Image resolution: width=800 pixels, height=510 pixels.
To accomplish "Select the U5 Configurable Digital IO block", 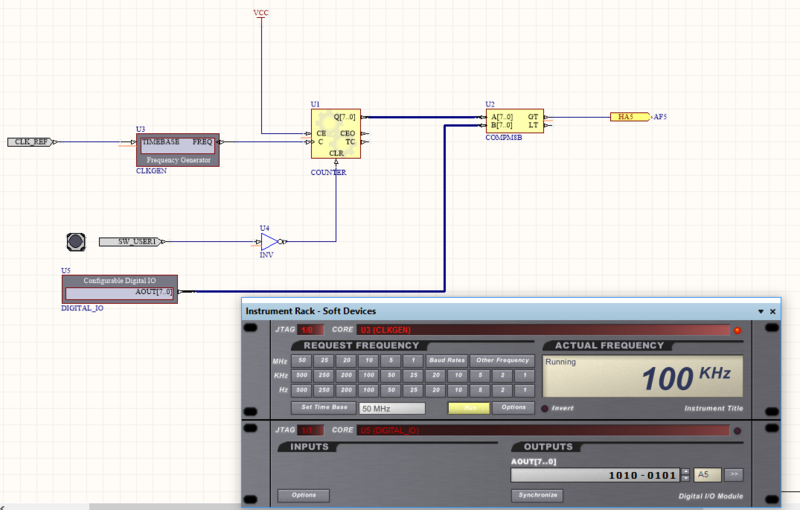I will 119,287.
